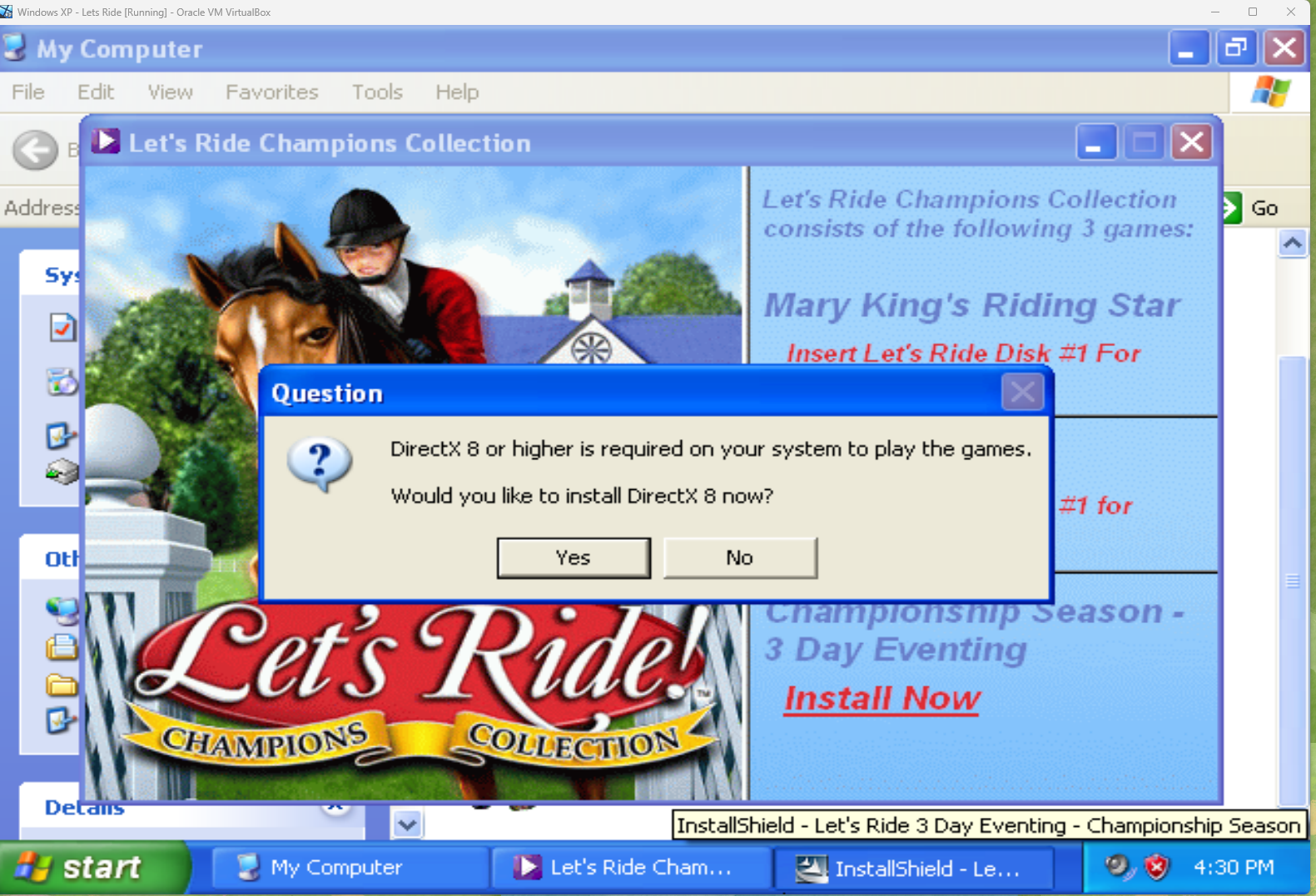Viewport: 1316px width, 896px height.
Task: Click No to skip the DirectX install
Action: [x=740, y=557]
